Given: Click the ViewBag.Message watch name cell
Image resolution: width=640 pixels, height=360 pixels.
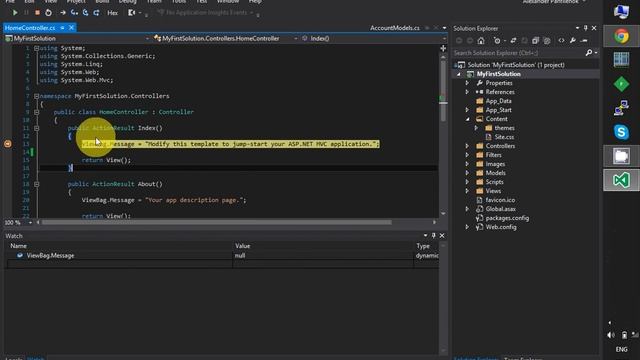Looking at the screenshot, I should pos(50,256).
